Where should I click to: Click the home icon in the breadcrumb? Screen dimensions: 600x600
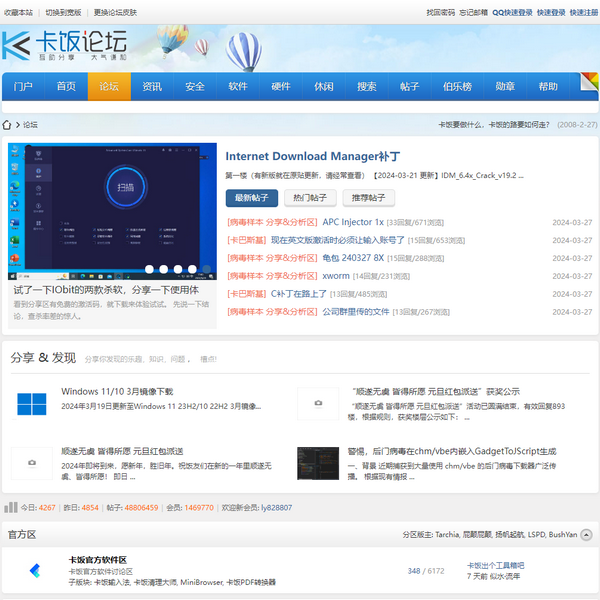(x=8, y=125)
